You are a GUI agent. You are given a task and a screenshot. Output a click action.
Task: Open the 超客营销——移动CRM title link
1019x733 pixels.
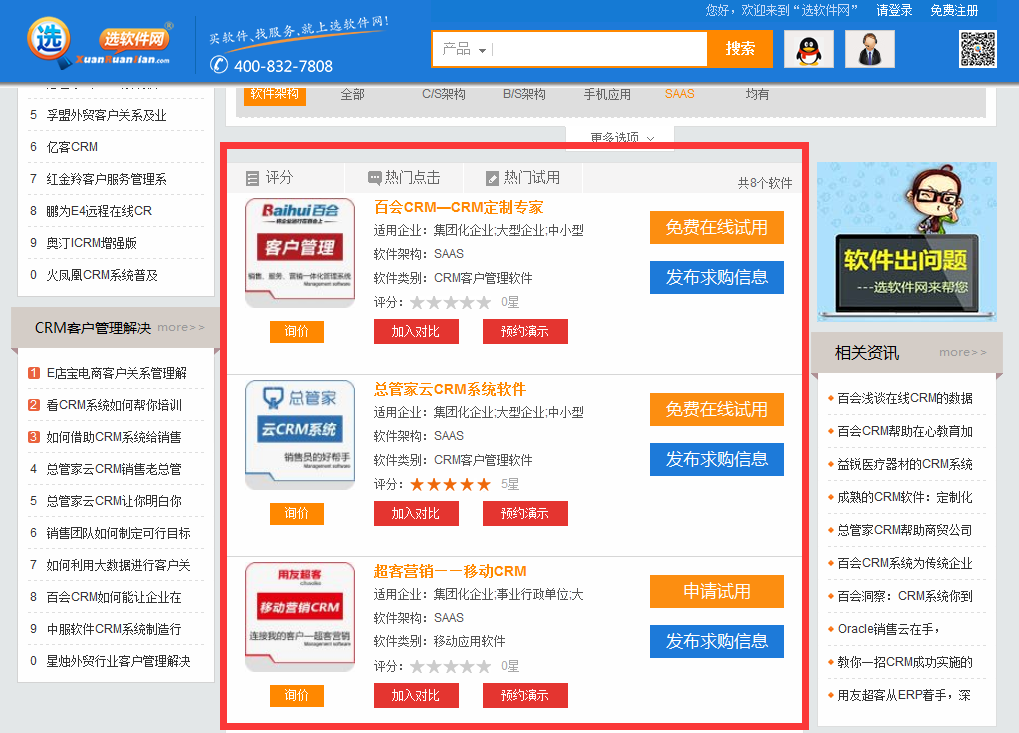tap(450, 571)
